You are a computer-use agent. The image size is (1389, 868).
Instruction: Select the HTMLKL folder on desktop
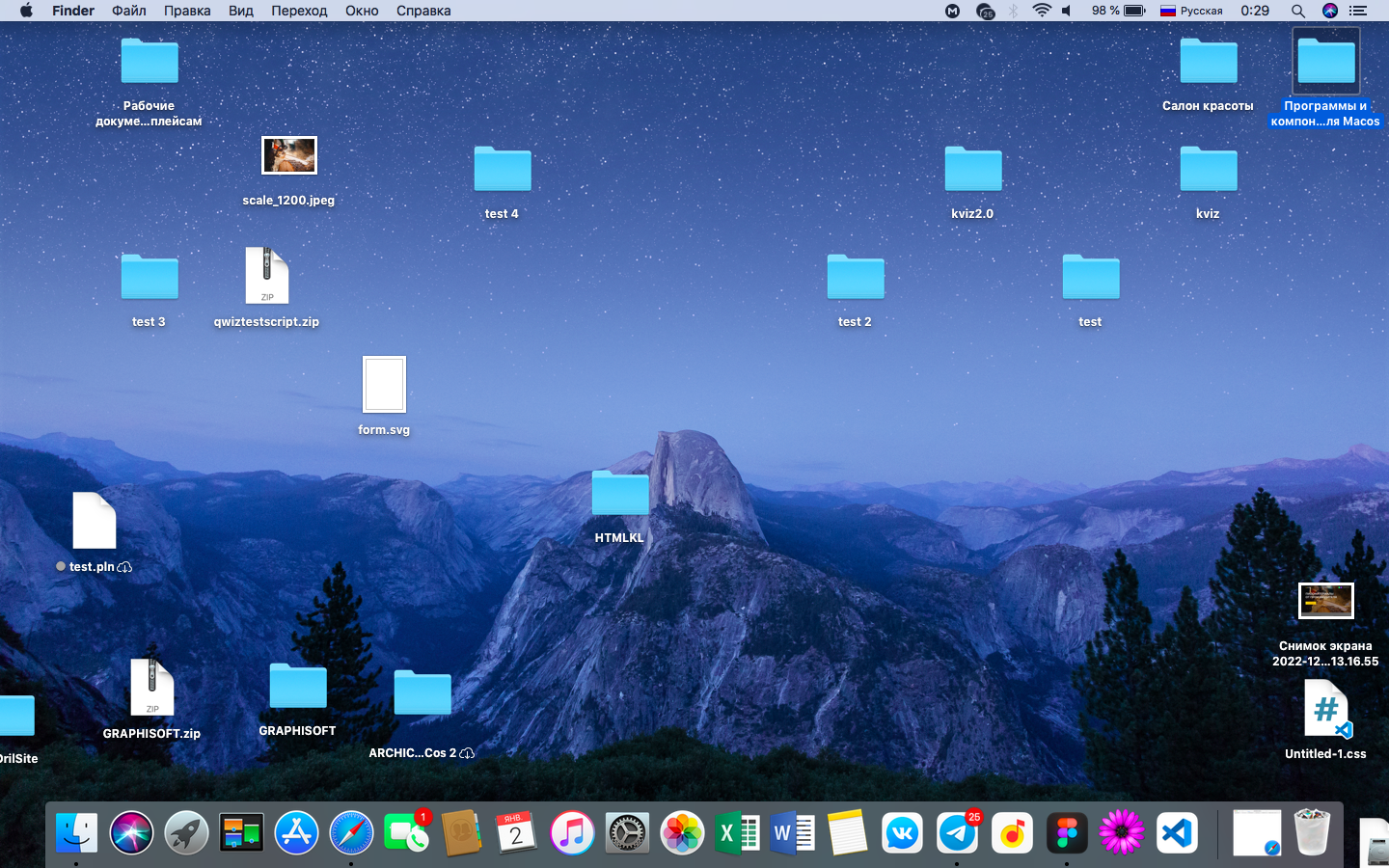click(x=619, y=494)
